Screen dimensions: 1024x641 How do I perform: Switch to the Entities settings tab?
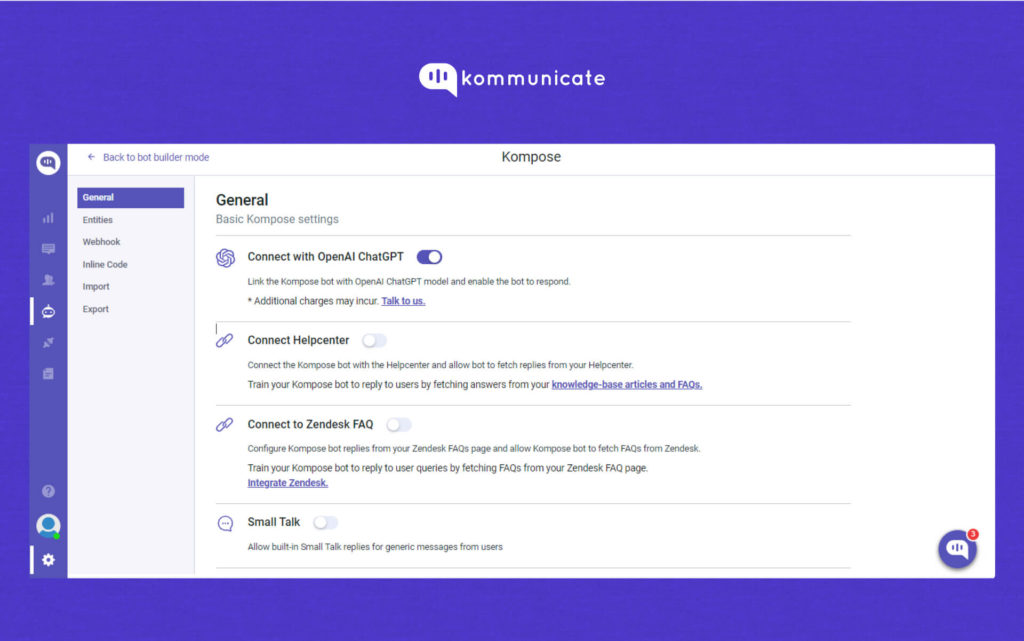(x=98, y=220)
